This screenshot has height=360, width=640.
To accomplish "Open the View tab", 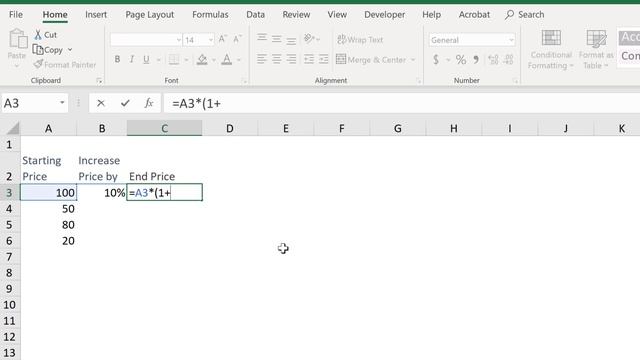I will pos(337,15).
